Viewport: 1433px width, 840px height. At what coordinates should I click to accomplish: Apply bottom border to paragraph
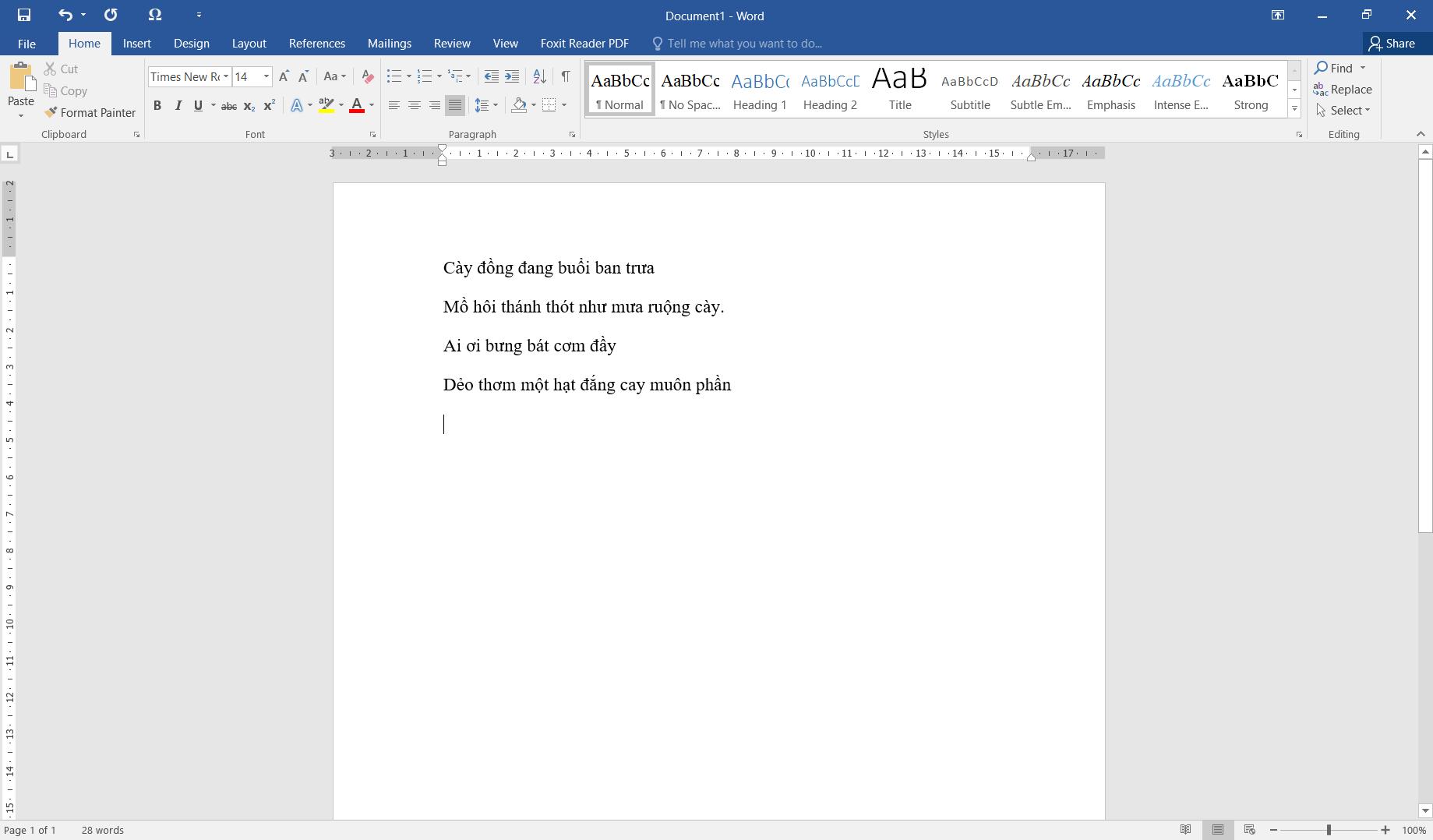click(549, 105)
